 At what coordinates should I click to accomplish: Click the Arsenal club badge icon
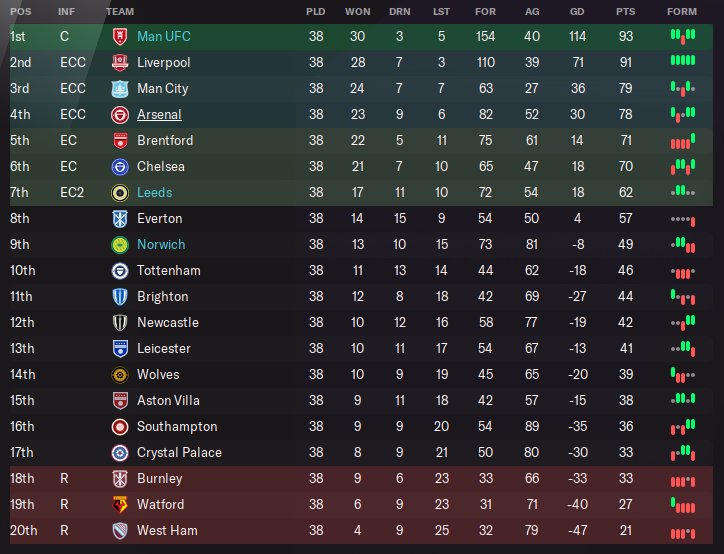[x=119, y=114]
